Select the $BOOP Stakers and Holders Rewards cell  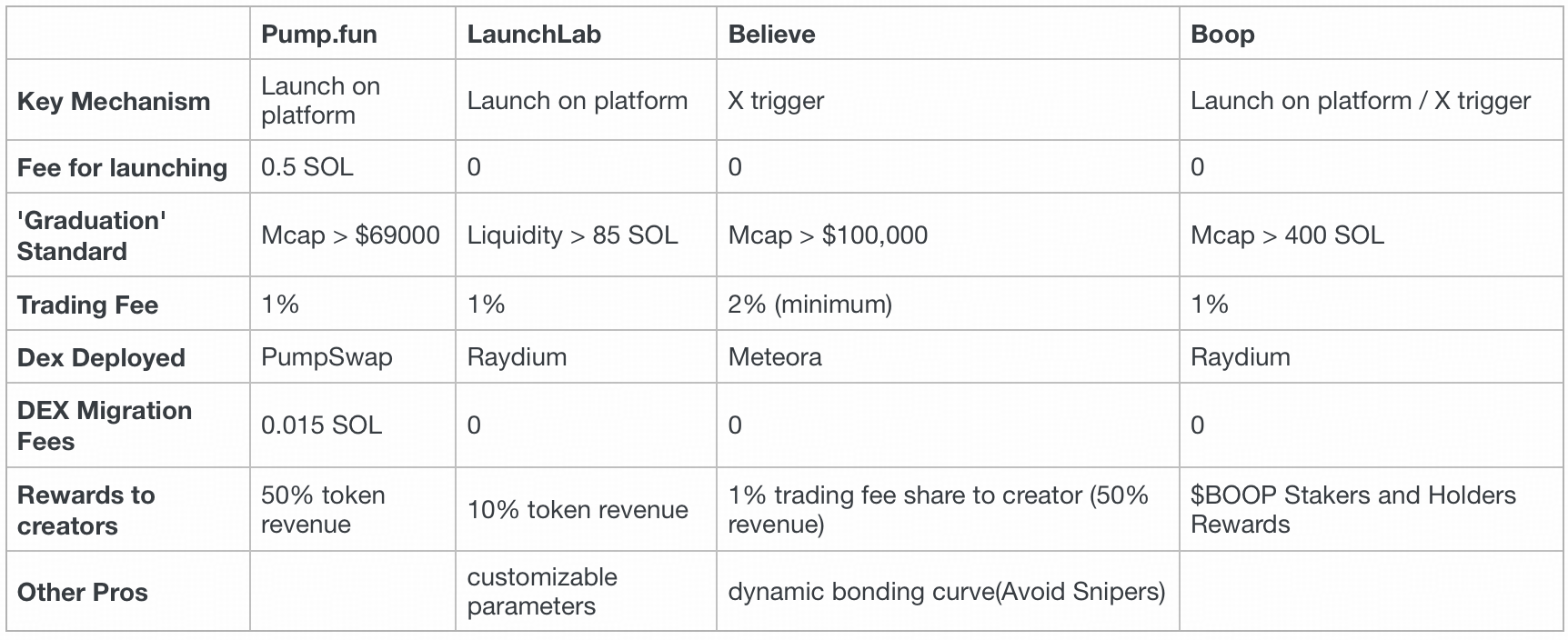point(1352,510)
